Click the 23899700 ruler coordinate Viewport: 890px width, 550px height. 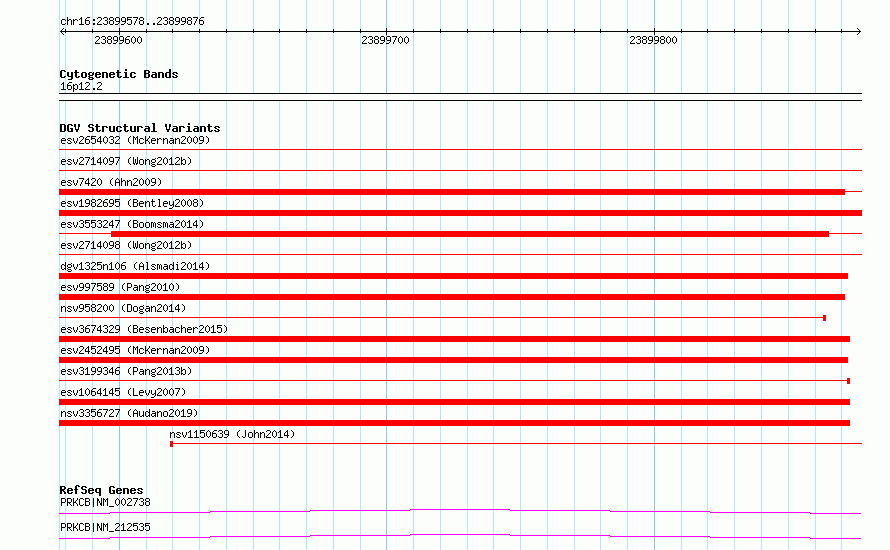point(385,40)
